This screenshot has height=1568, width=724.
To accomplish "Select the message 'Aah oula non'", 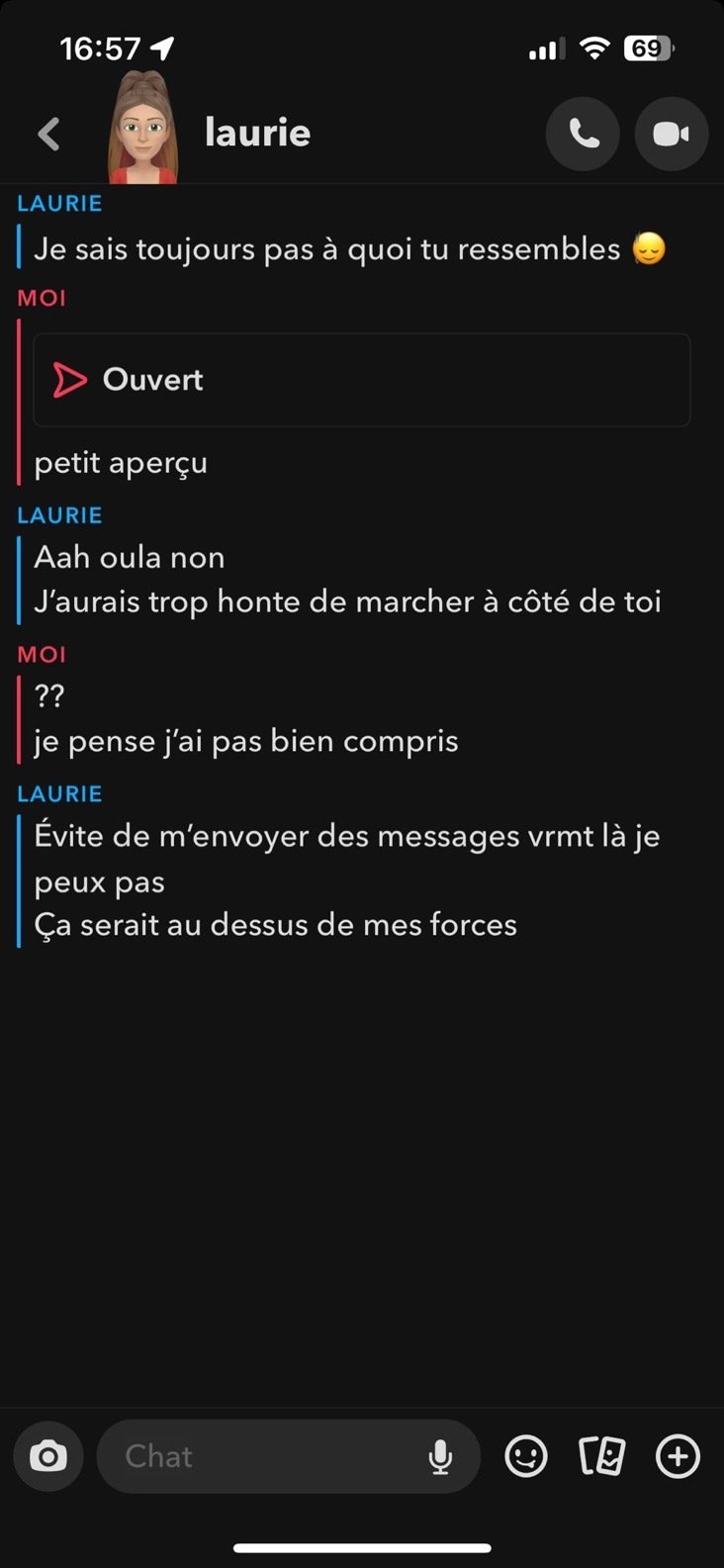I will 130,557.
